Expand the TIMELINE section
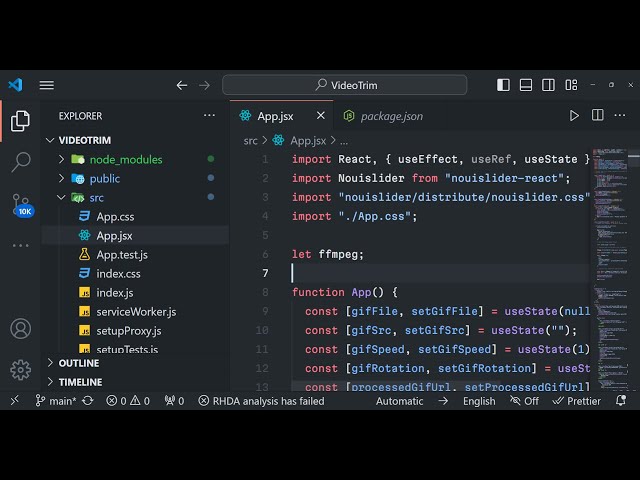The width and height of the screenshot is (640, 480). [x=80, y=382]
